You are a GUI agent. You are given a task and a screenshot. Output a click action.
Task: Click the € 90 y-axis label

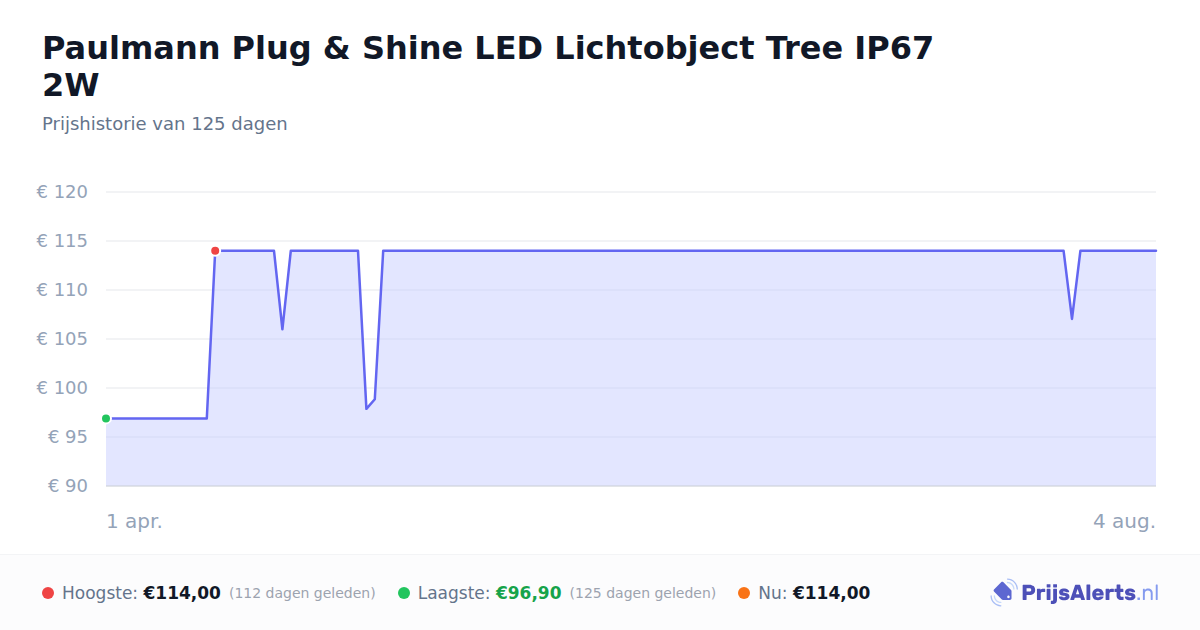[x=67, y=486]
